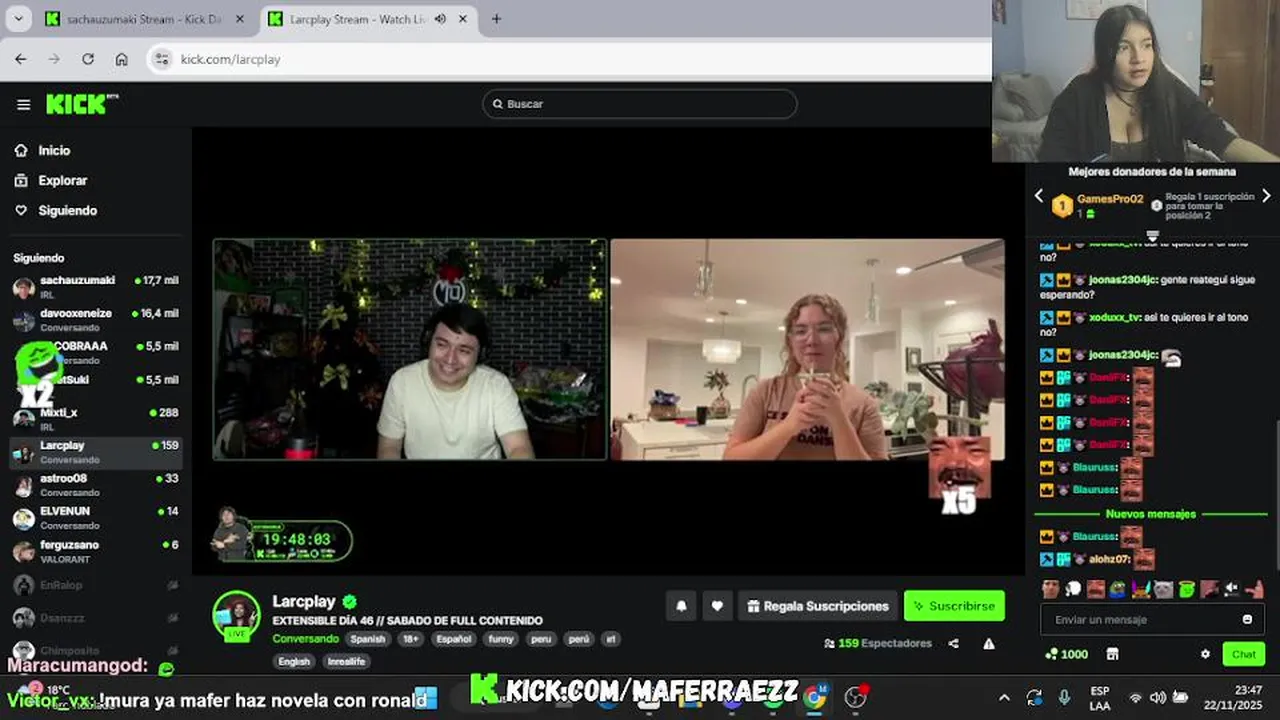Insert the muted speaker emote
This screenshot has width=1280, height=720.
point(1232,589)
